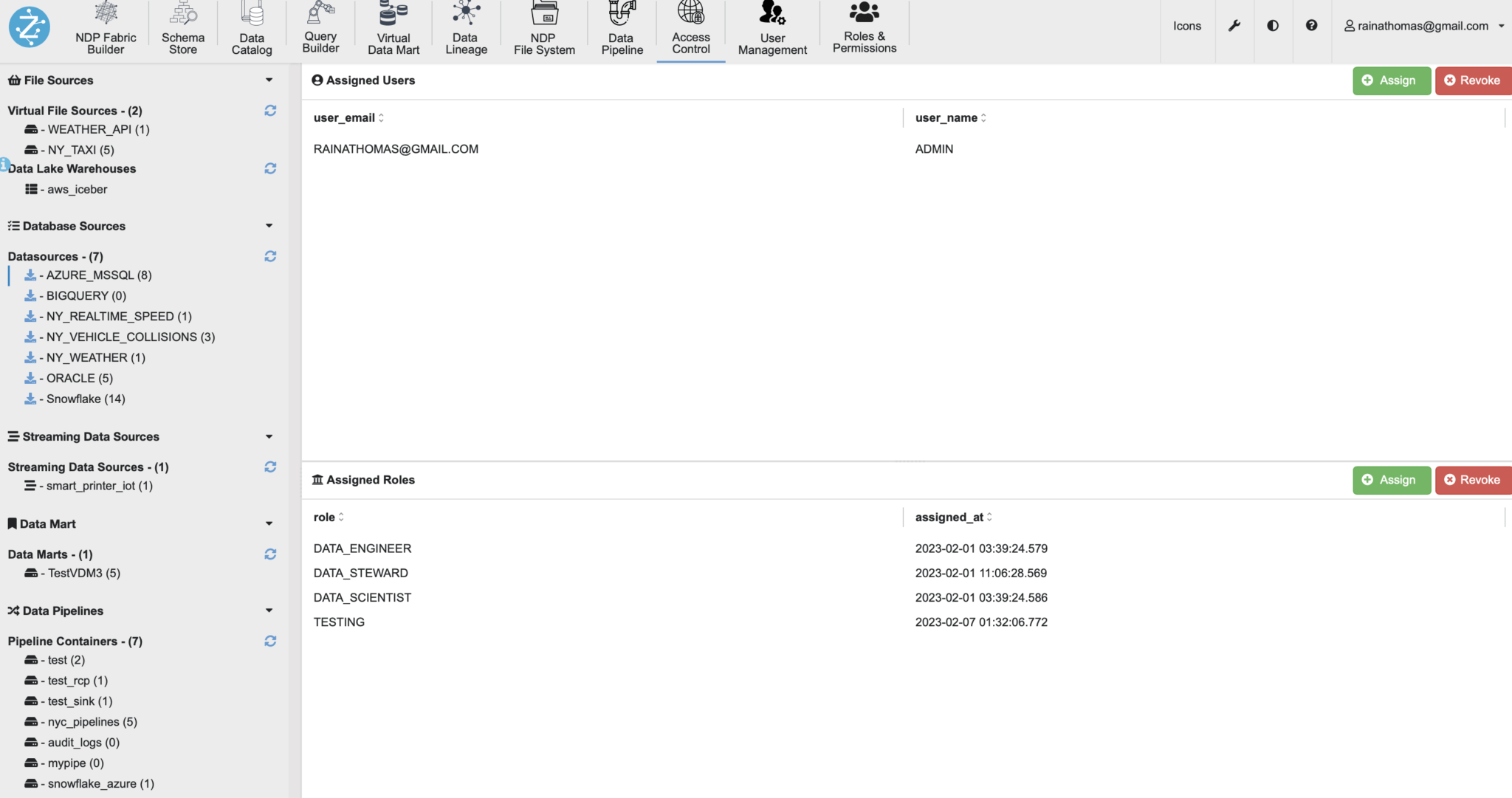Switch to the Roles & Permissions tab
The image size is (1512, 798).
864,30
